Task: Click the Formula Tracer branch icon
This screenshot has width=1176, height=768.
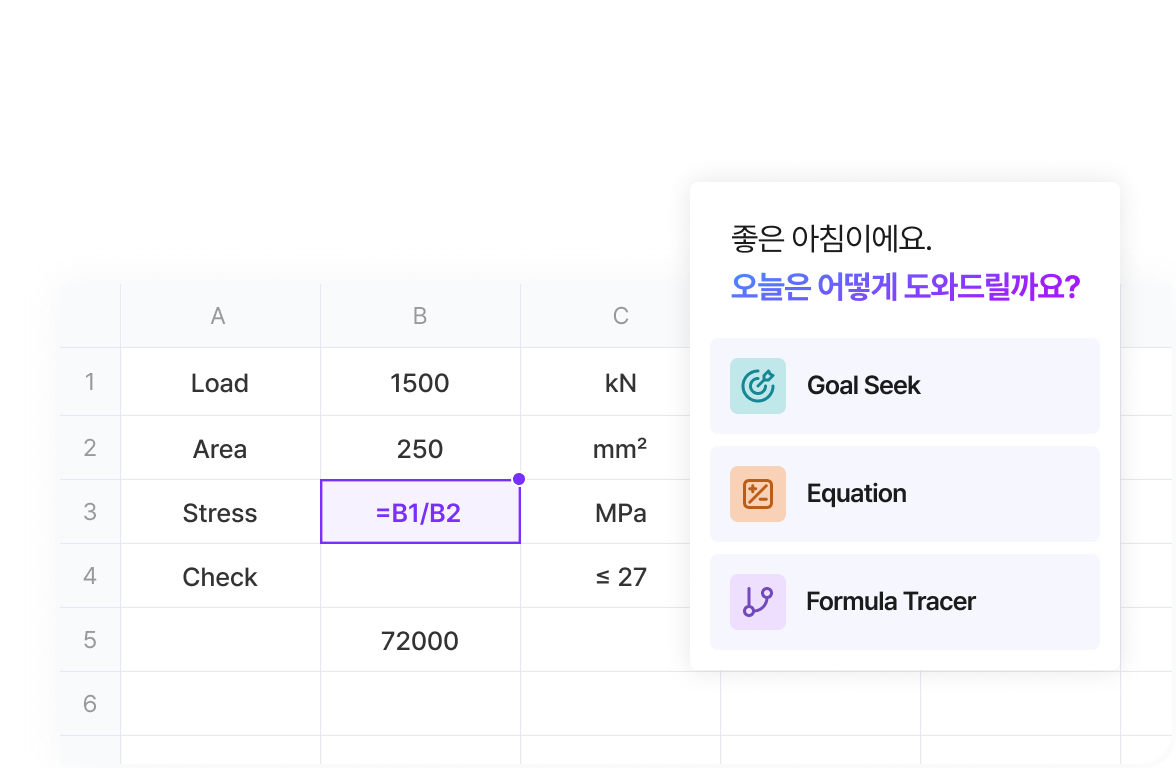Action: click(x=758, y=602)
